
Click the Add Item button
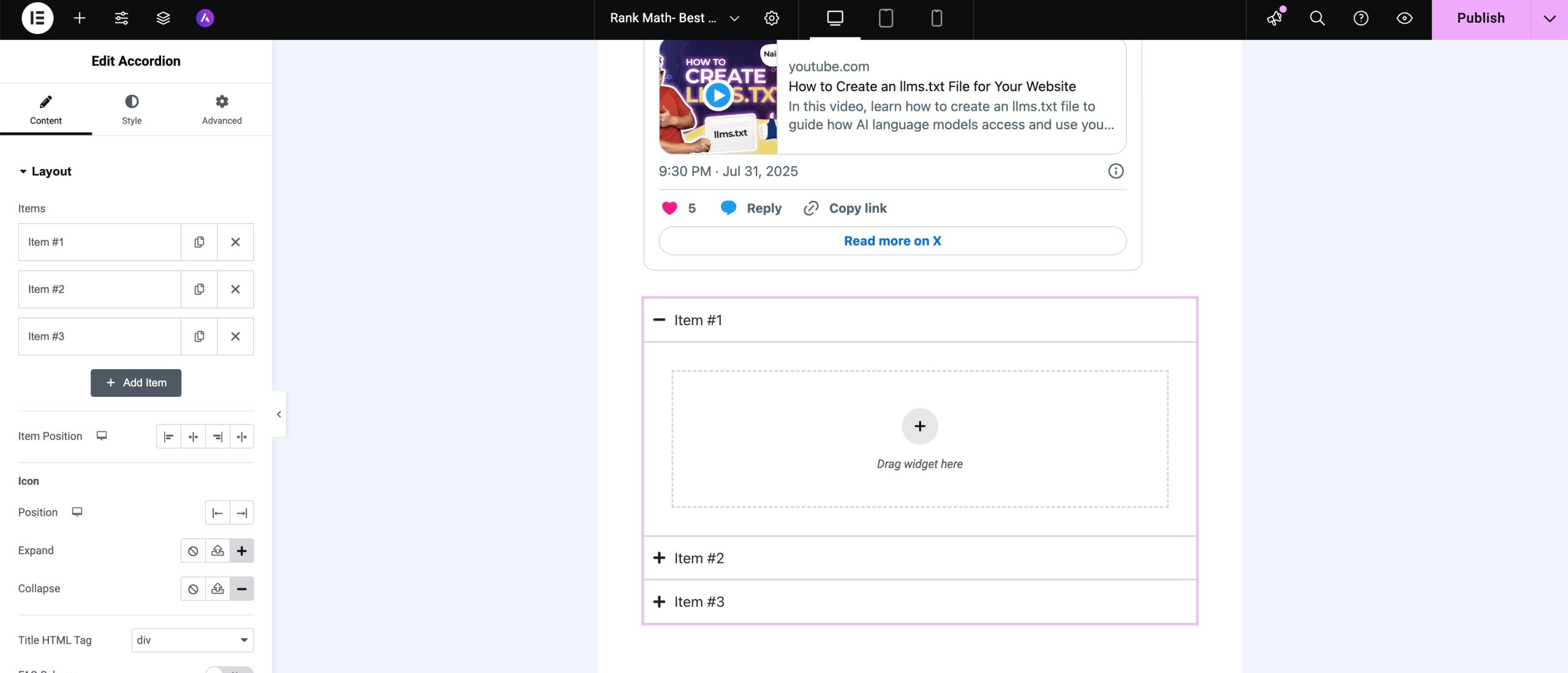tap(136, 383)
